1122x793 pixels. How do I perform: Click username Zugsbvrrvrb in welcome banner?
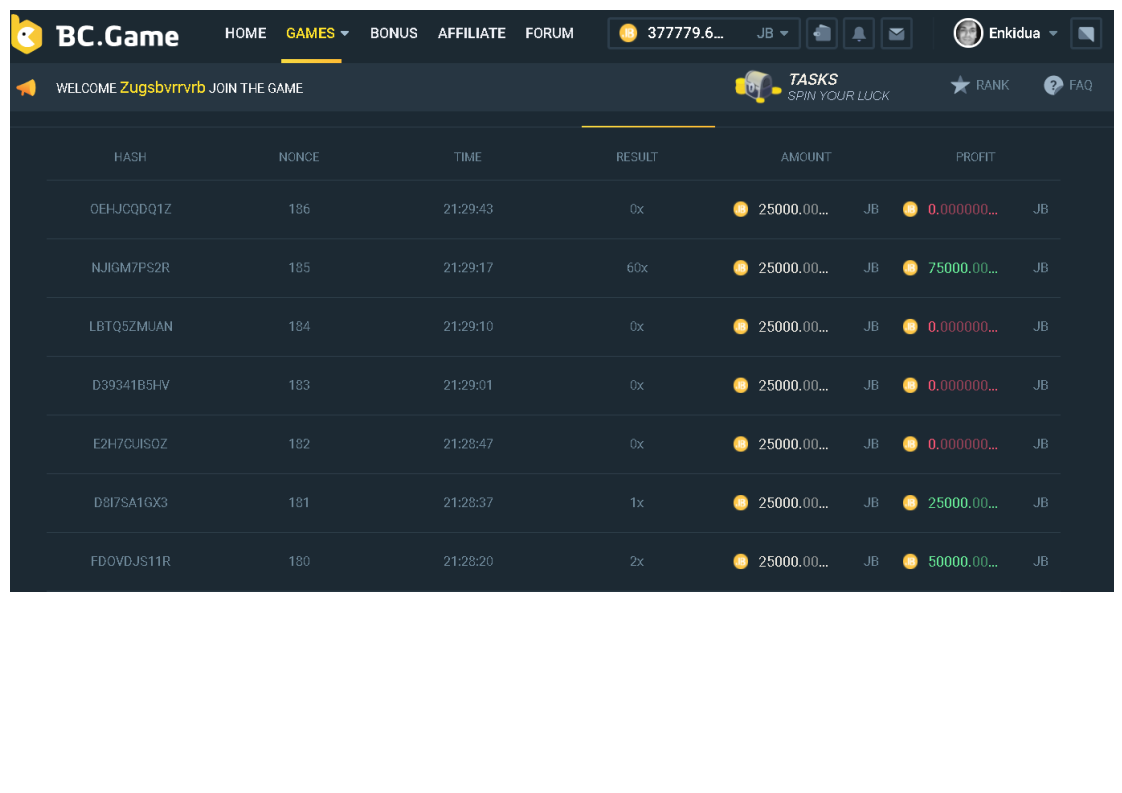pyautogui.click(x=162, y=88)
